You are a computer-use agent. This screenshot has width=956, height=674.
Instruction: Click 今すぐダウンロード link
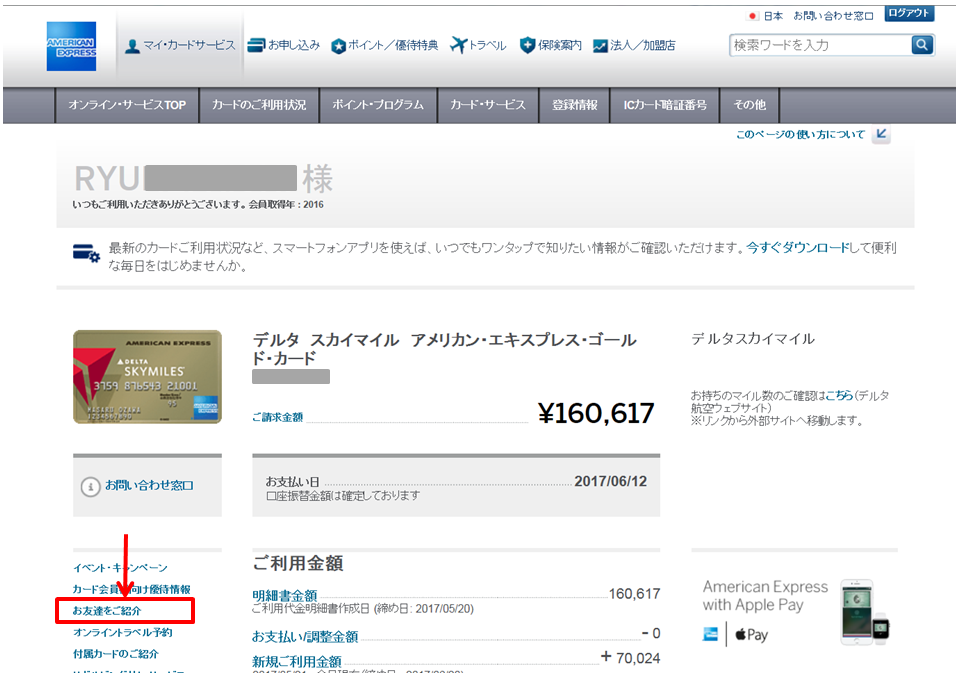[x=797, y=248]
